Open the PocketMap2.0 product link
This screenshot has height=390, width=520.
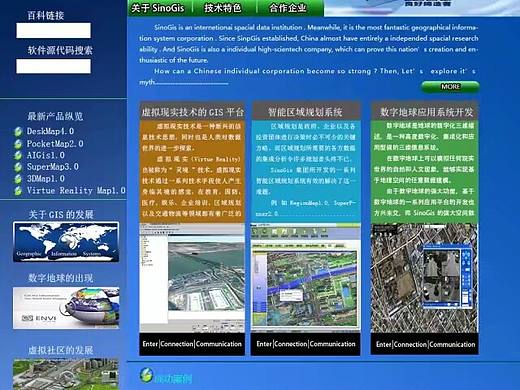(55, 144)
